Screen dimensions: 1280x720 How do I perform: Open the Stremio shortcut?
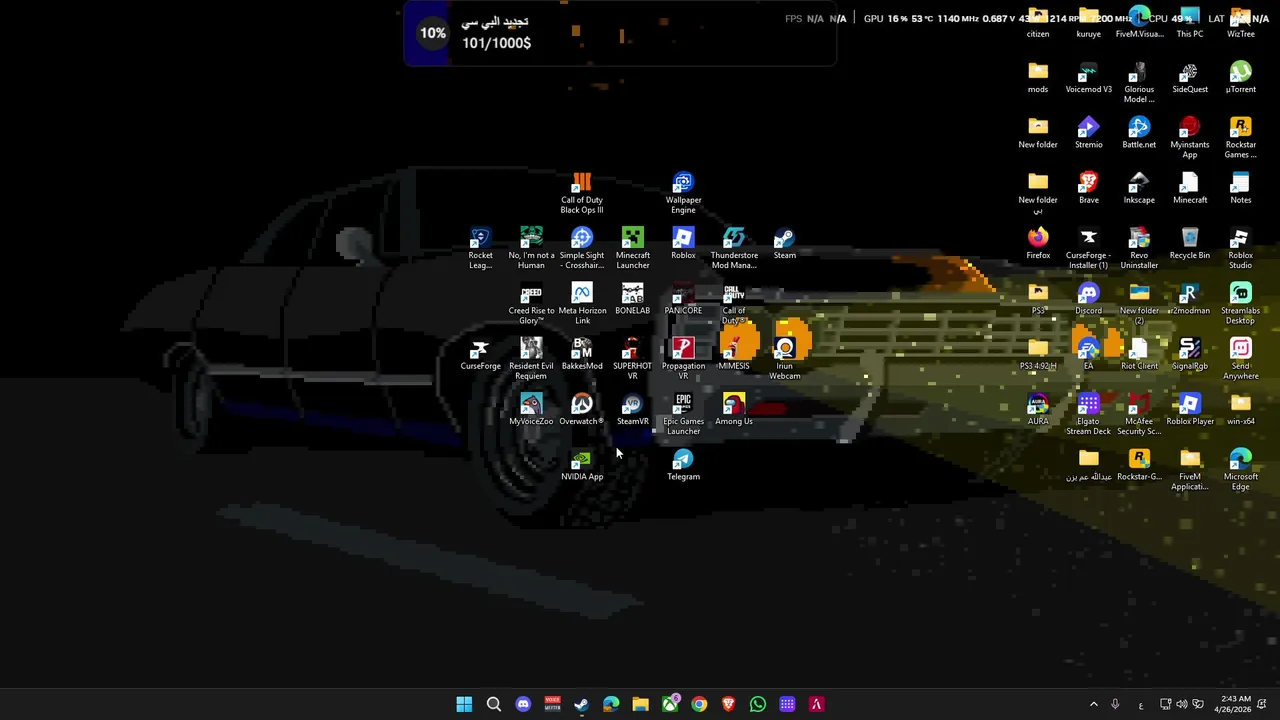pyautogui.click(x=1088, y=133)
